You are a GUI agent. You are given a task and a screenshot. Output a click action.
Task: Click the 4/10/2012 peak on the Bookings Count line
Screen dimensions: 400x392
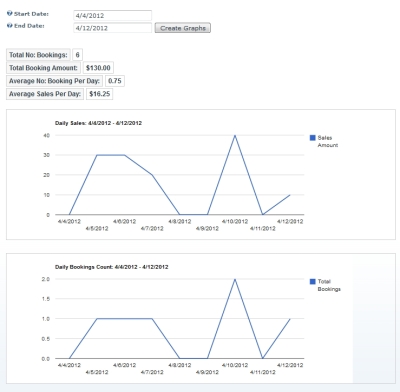[235, 279]
